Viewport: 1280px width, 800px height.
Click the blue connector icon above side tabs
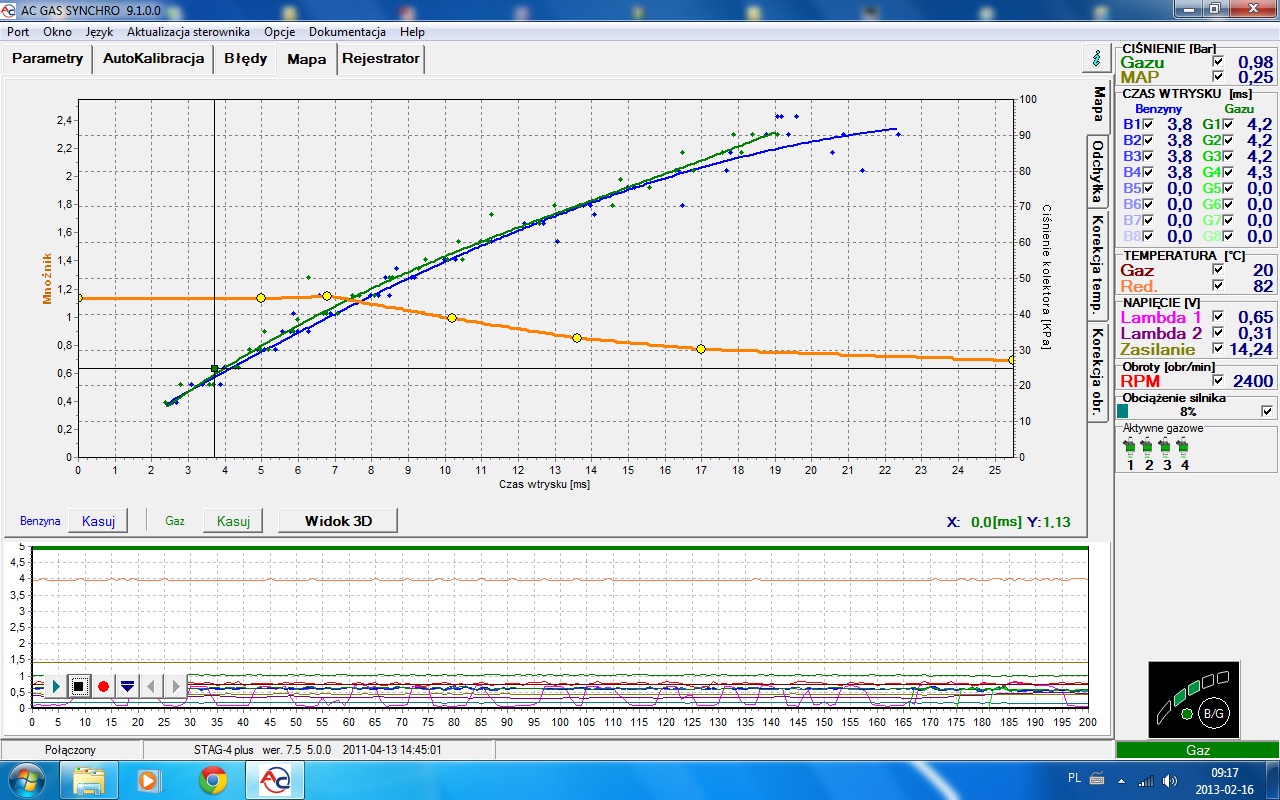point(1098,58)
